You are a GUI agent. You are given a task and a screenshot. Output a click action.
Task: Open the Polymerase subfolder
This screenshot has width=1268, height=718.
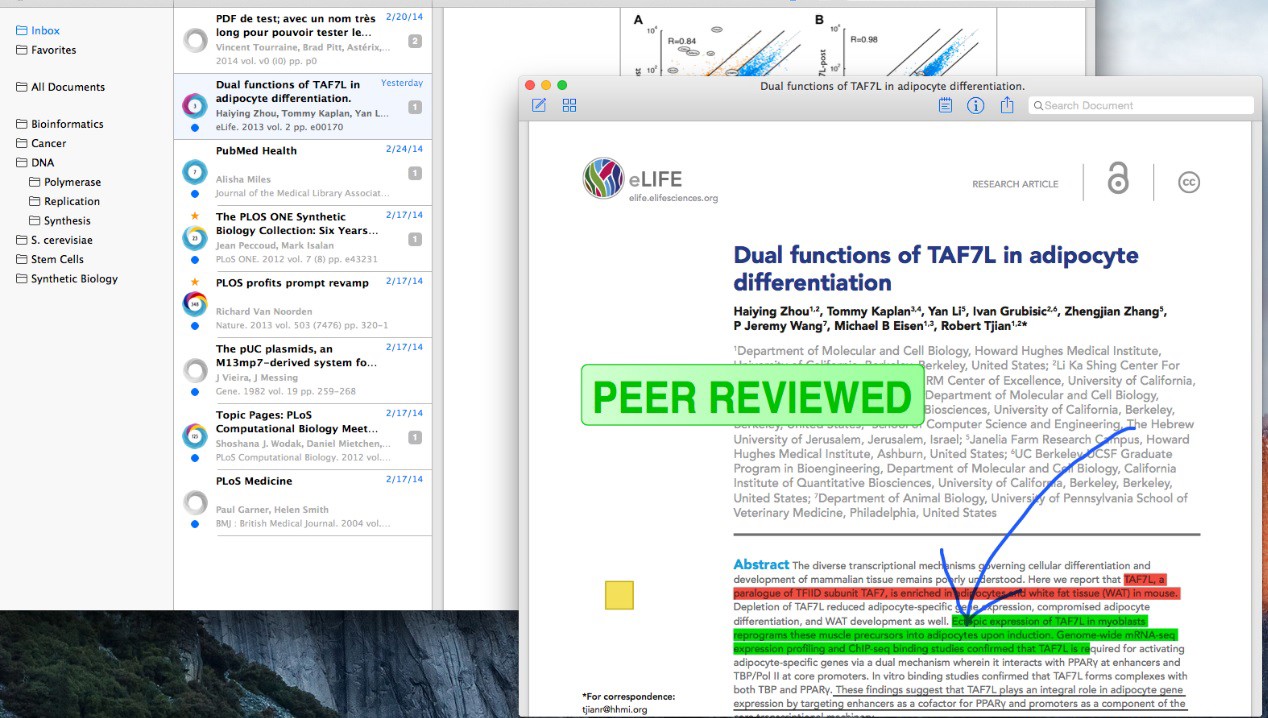pos(72,182)
